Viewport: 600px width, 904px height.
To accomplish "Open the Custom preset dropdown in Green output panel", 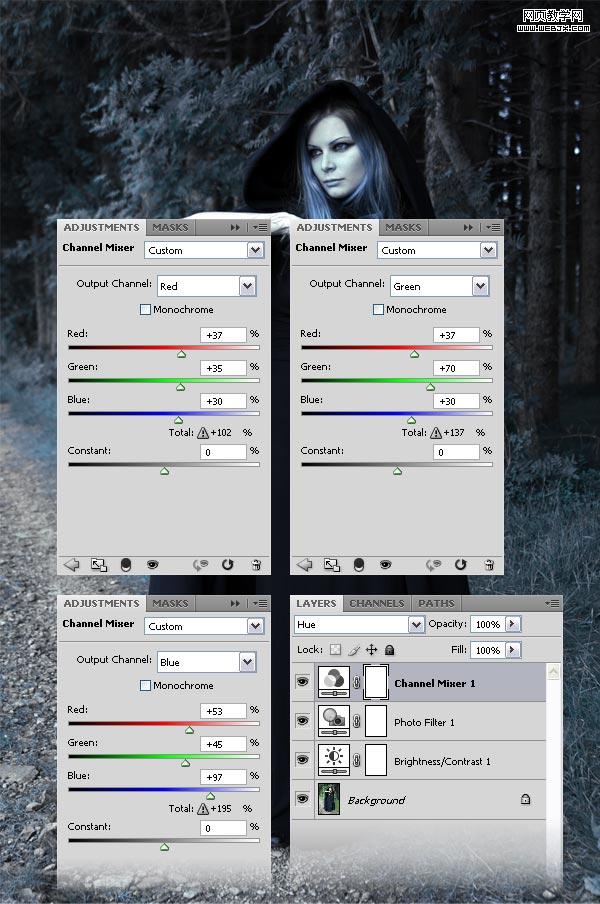I will coord(437,250).
